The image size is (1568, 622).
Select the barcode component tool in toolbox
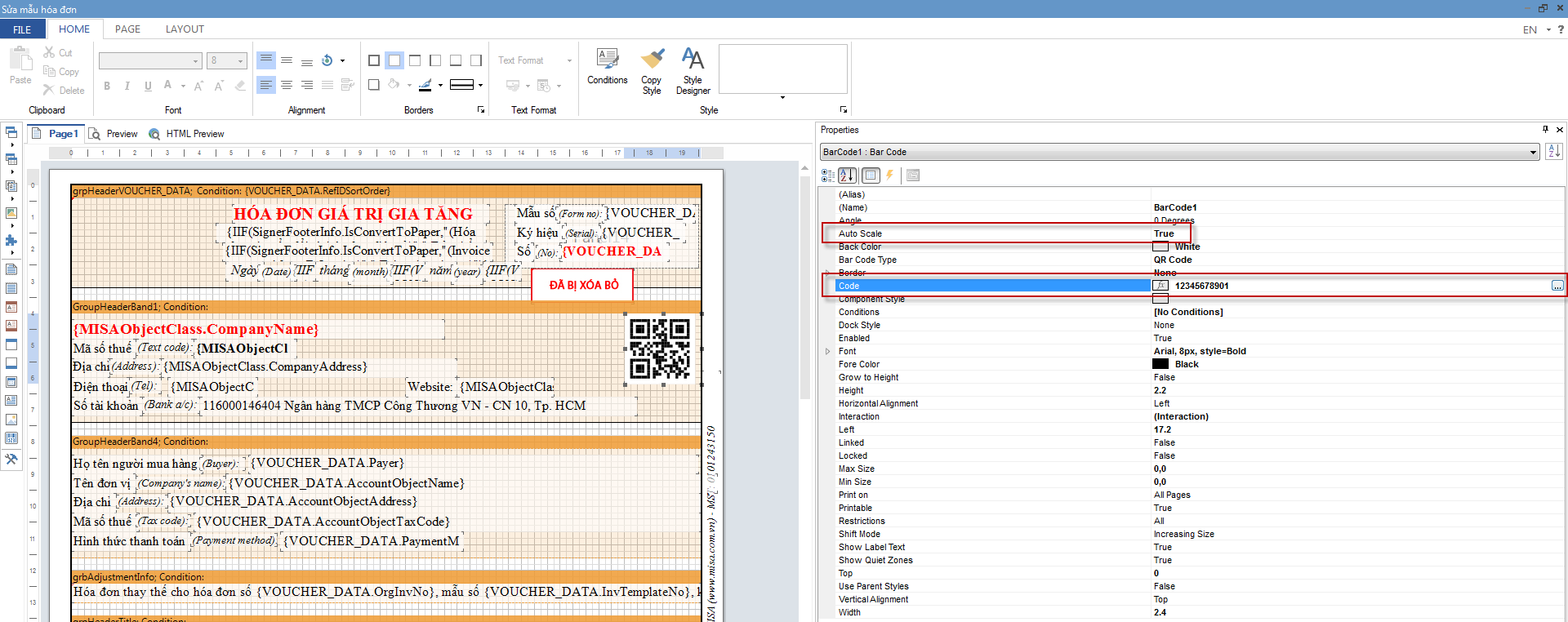pos(11,438)
